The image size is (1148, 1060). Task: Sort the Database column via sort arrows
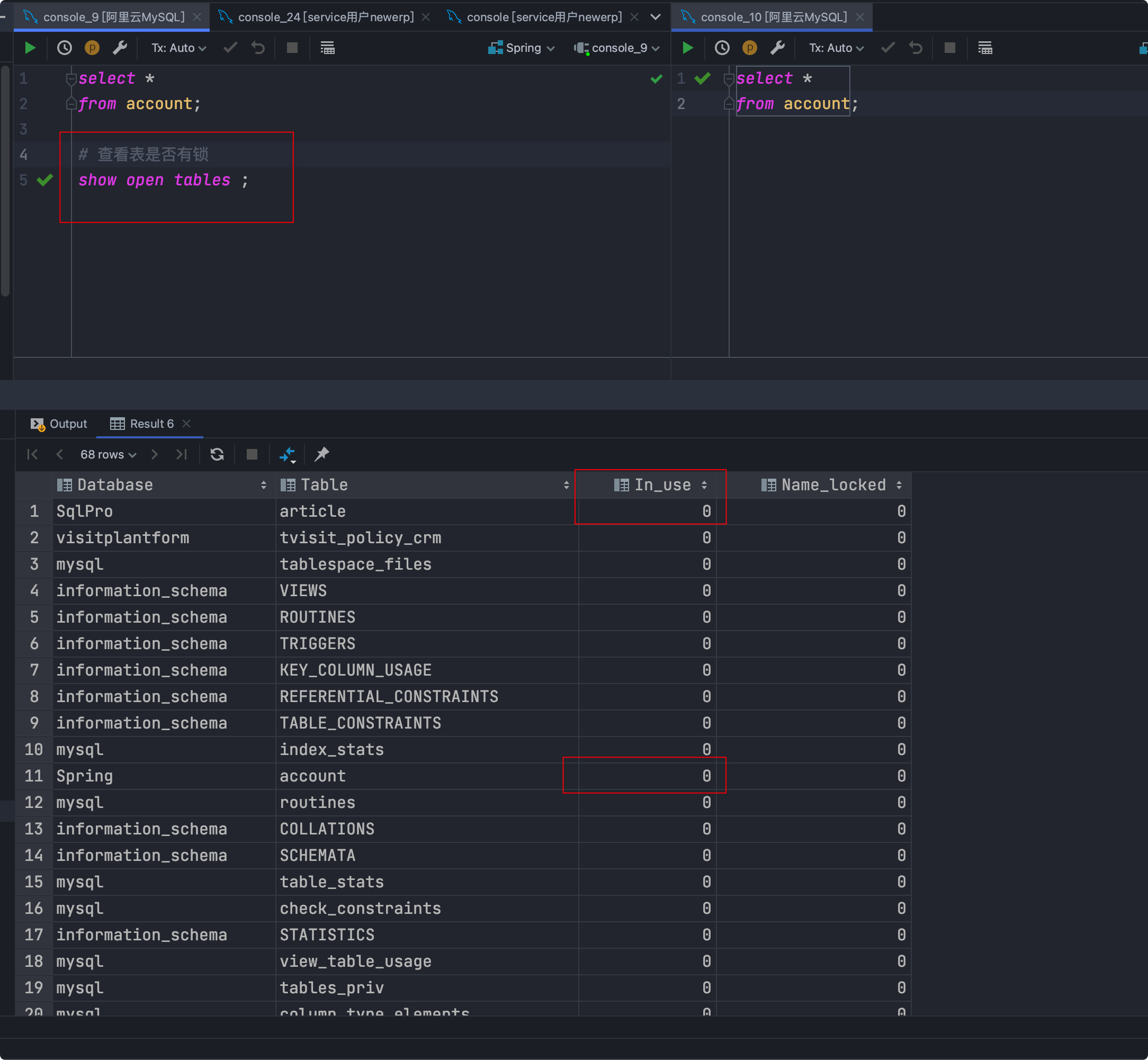coord(263,485)
